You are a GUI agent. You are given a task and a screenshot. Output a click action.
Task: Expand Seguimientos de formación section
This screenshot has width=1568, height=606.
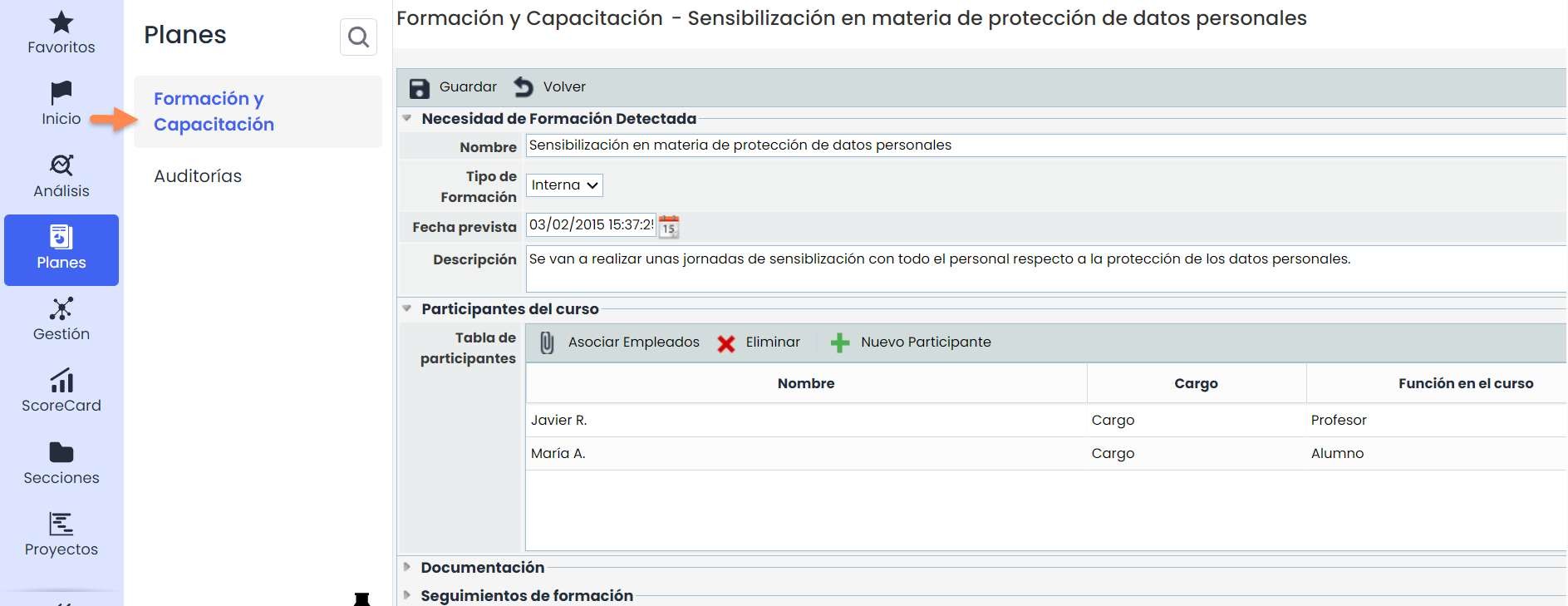(407, 596)
